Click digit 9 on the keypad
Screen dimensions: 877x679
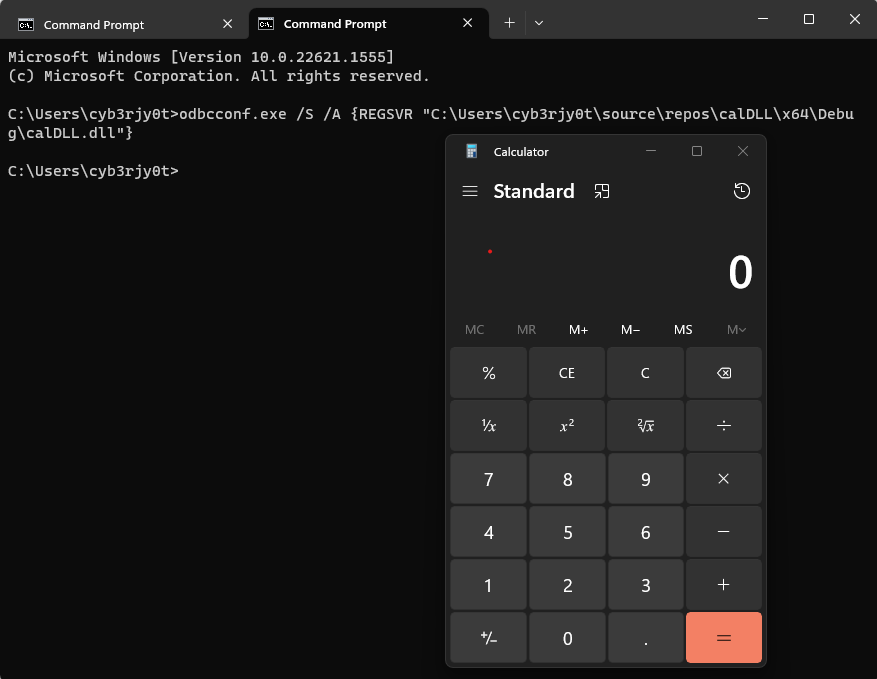pyautogui.click(x=645, y=479)
